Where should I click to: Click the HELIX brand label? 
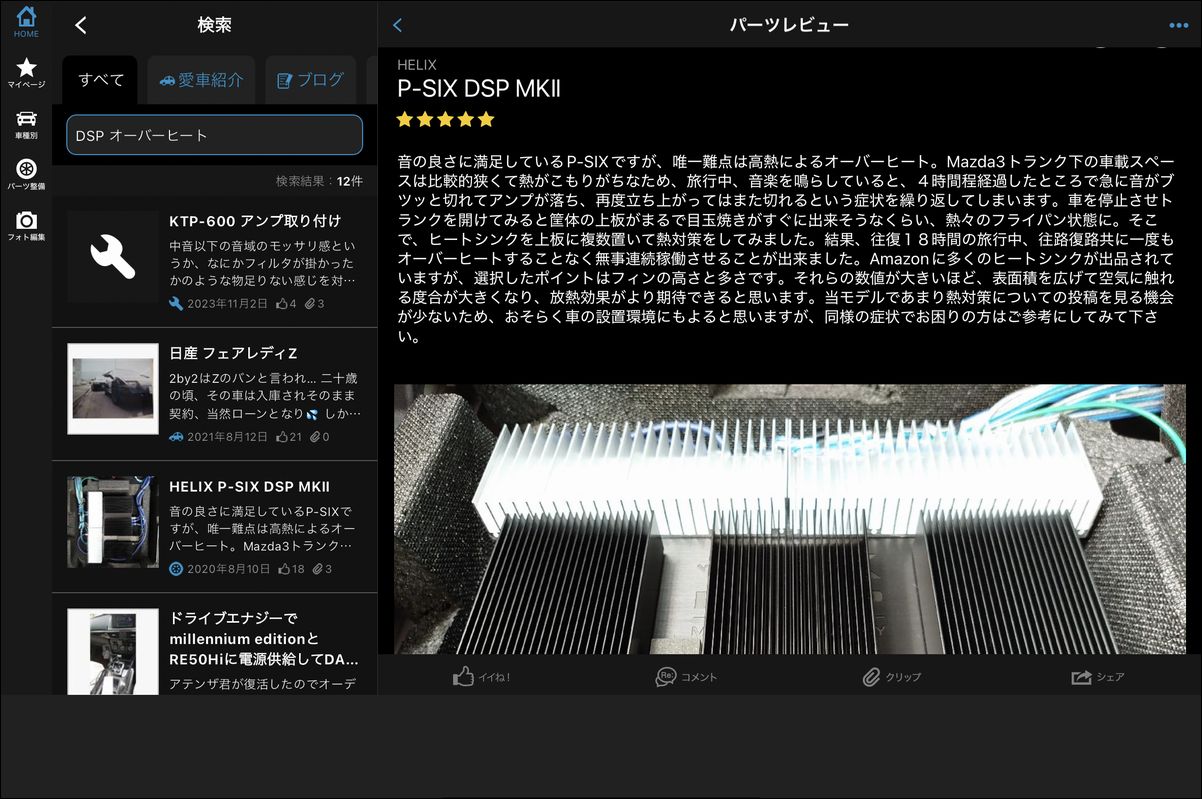click(x=417, y=65)
